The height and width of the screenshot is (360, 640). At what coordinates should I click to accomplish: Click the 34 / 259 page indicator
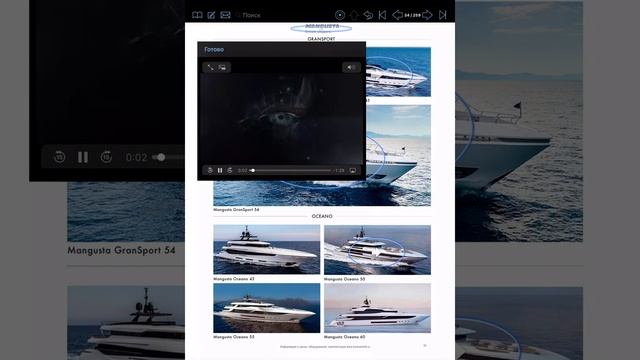(x=412, y=15)
